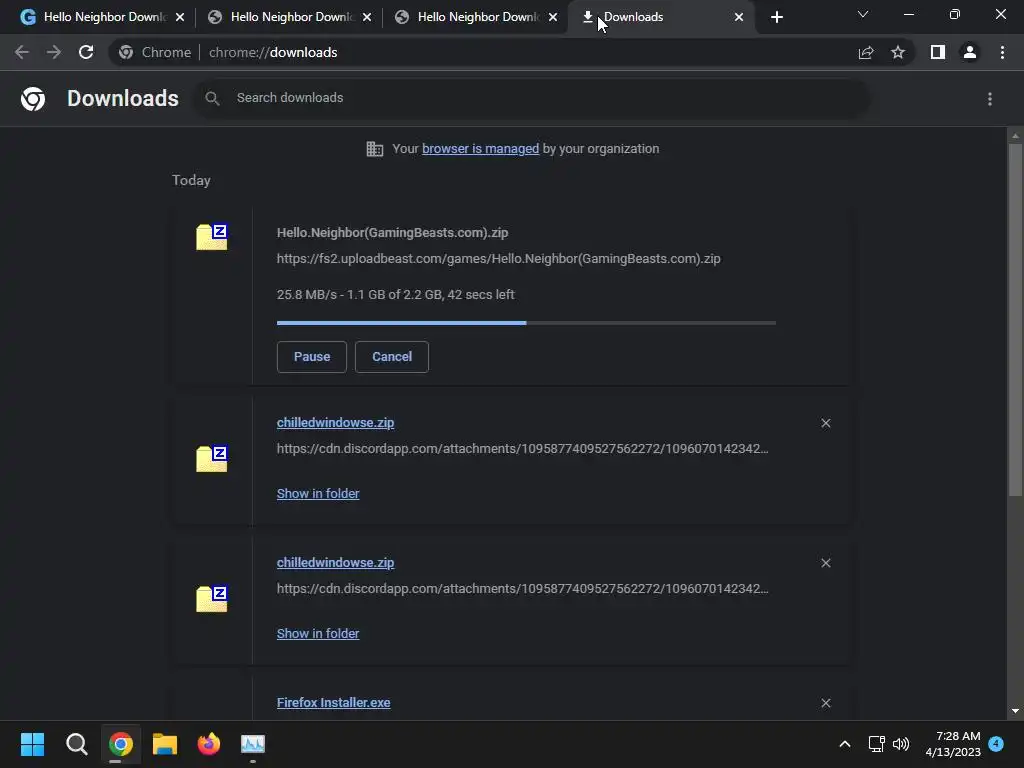Reload the downloads page
Viewport: 1024px width, 768px height.
(x=86, y=52)
